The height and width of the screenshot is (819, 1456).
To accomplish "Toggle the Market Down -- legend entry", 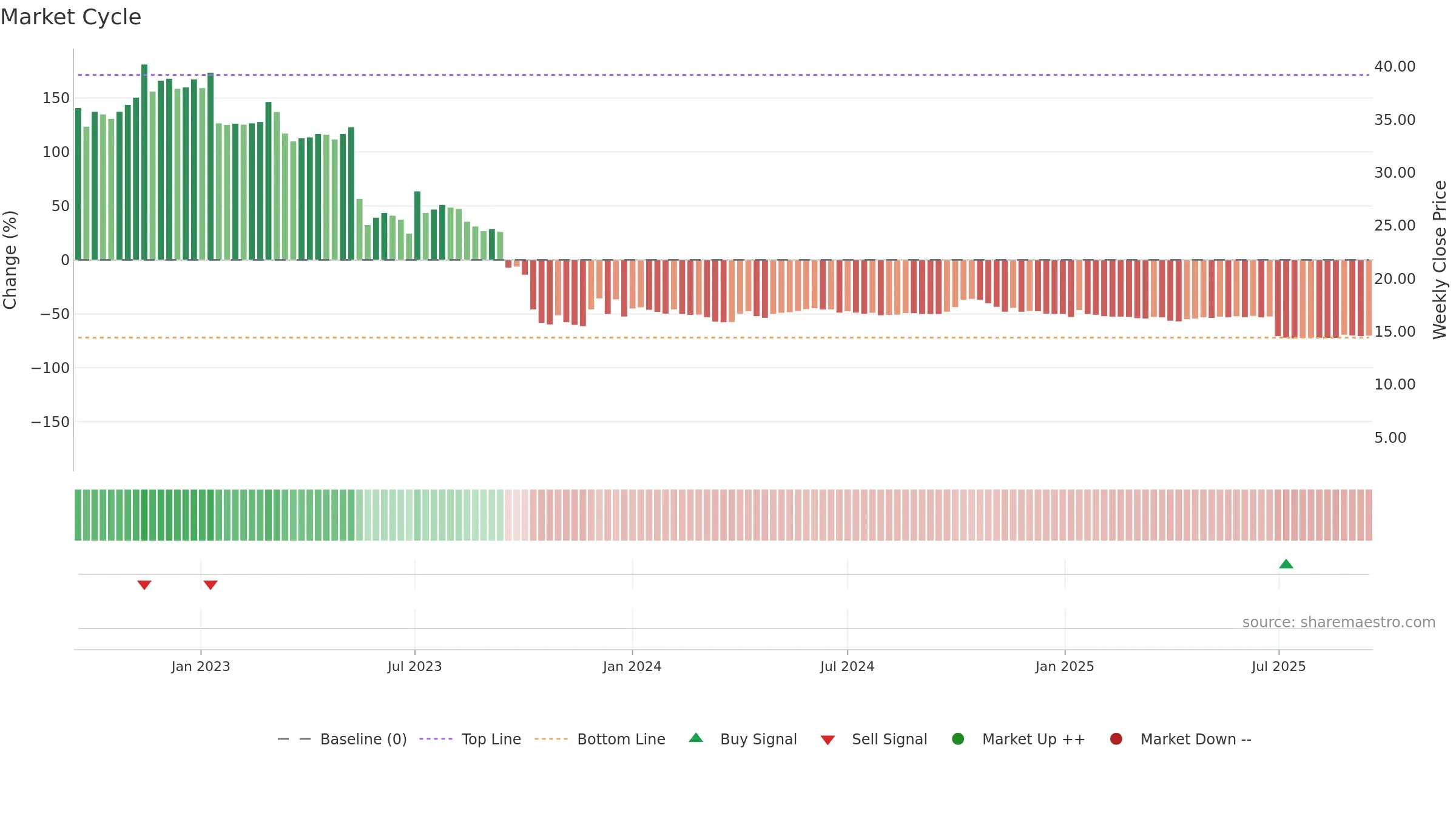I will coord(1181,740).
